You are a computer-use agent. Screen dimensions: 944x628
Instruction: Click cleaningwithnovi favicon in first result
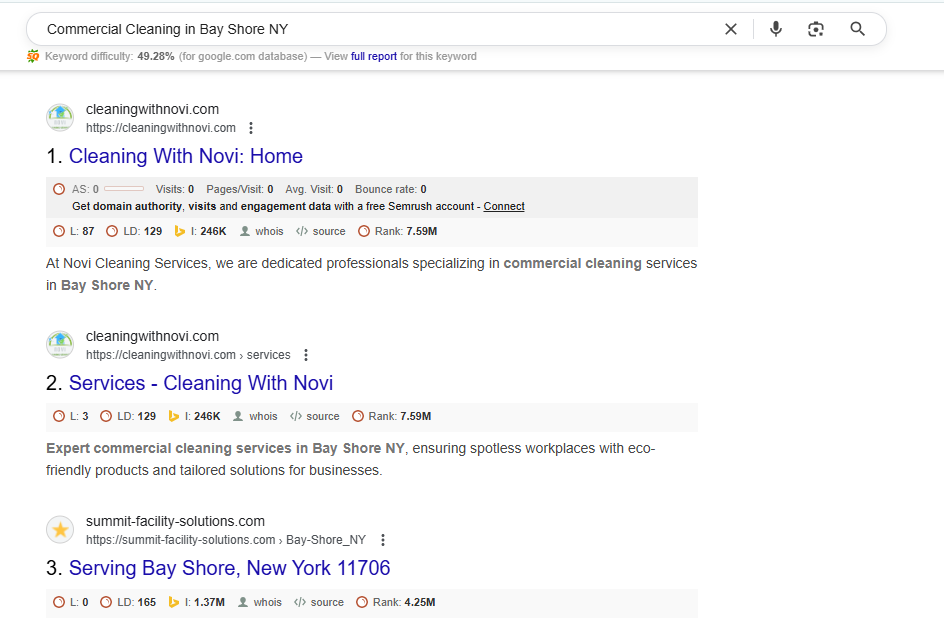tap(60, 118)
